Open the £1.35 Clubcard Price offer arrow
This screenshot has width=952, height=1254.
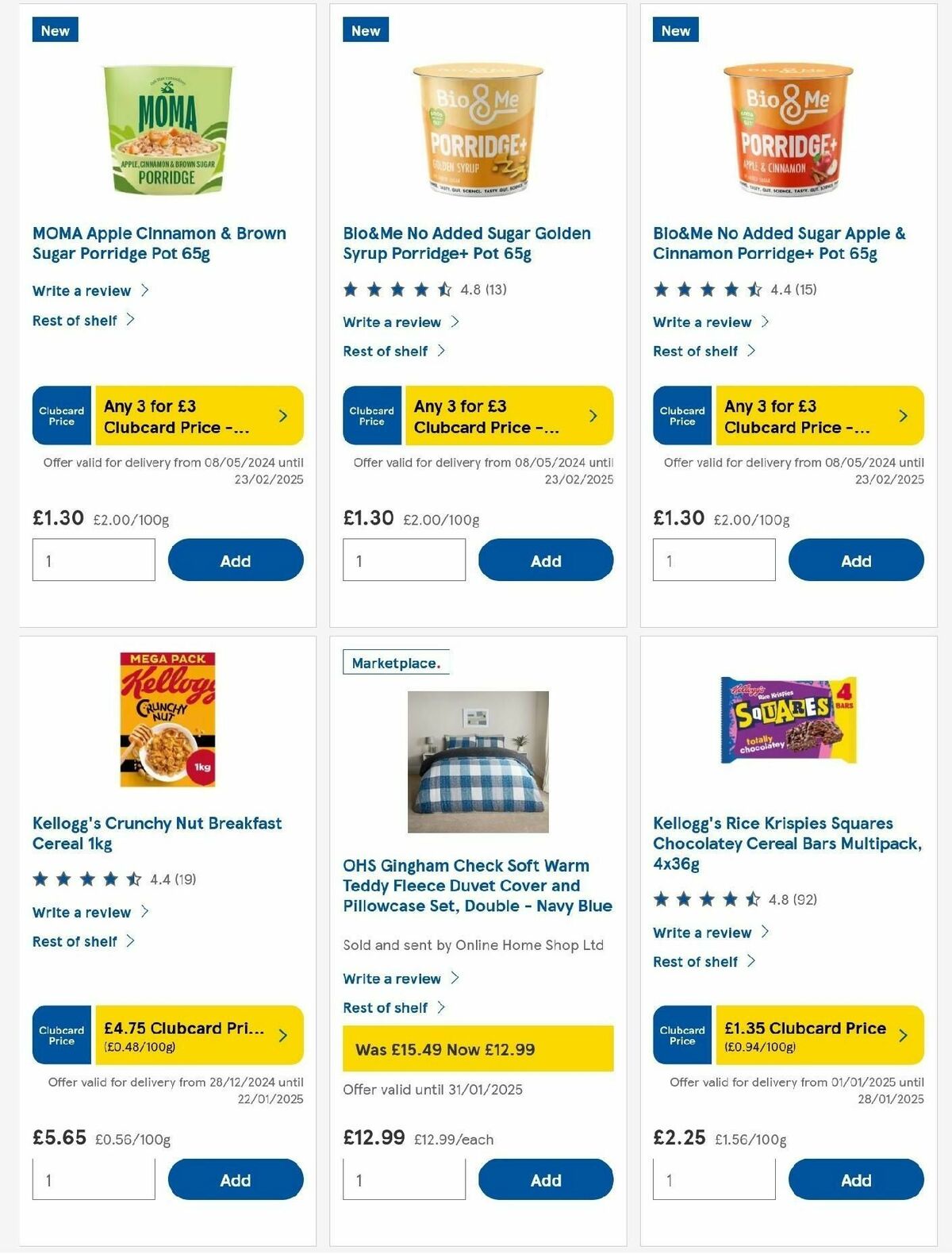tap(902, 1036)
